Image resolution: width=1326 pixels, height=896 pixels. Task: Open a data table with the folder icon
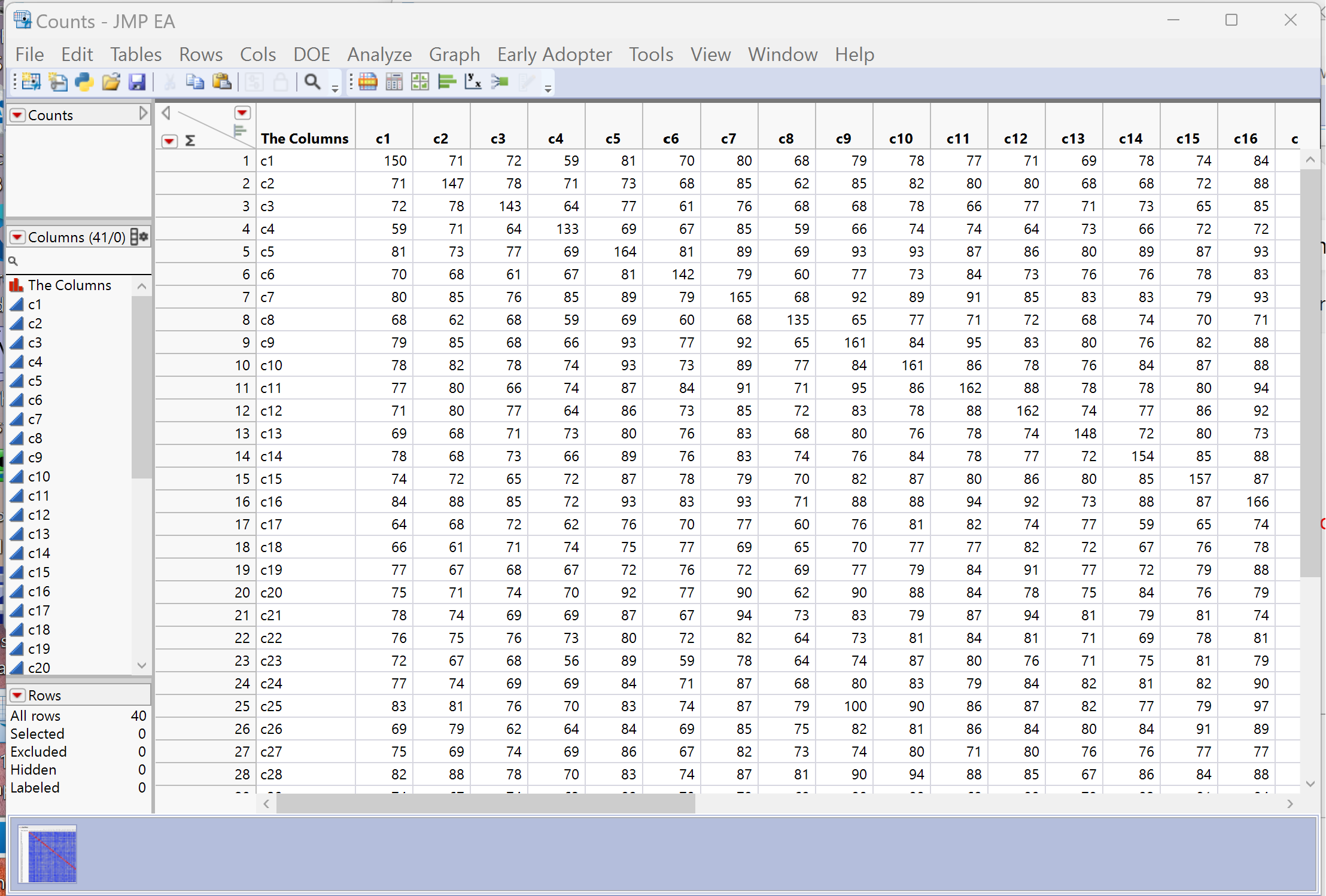pos(111,81)
